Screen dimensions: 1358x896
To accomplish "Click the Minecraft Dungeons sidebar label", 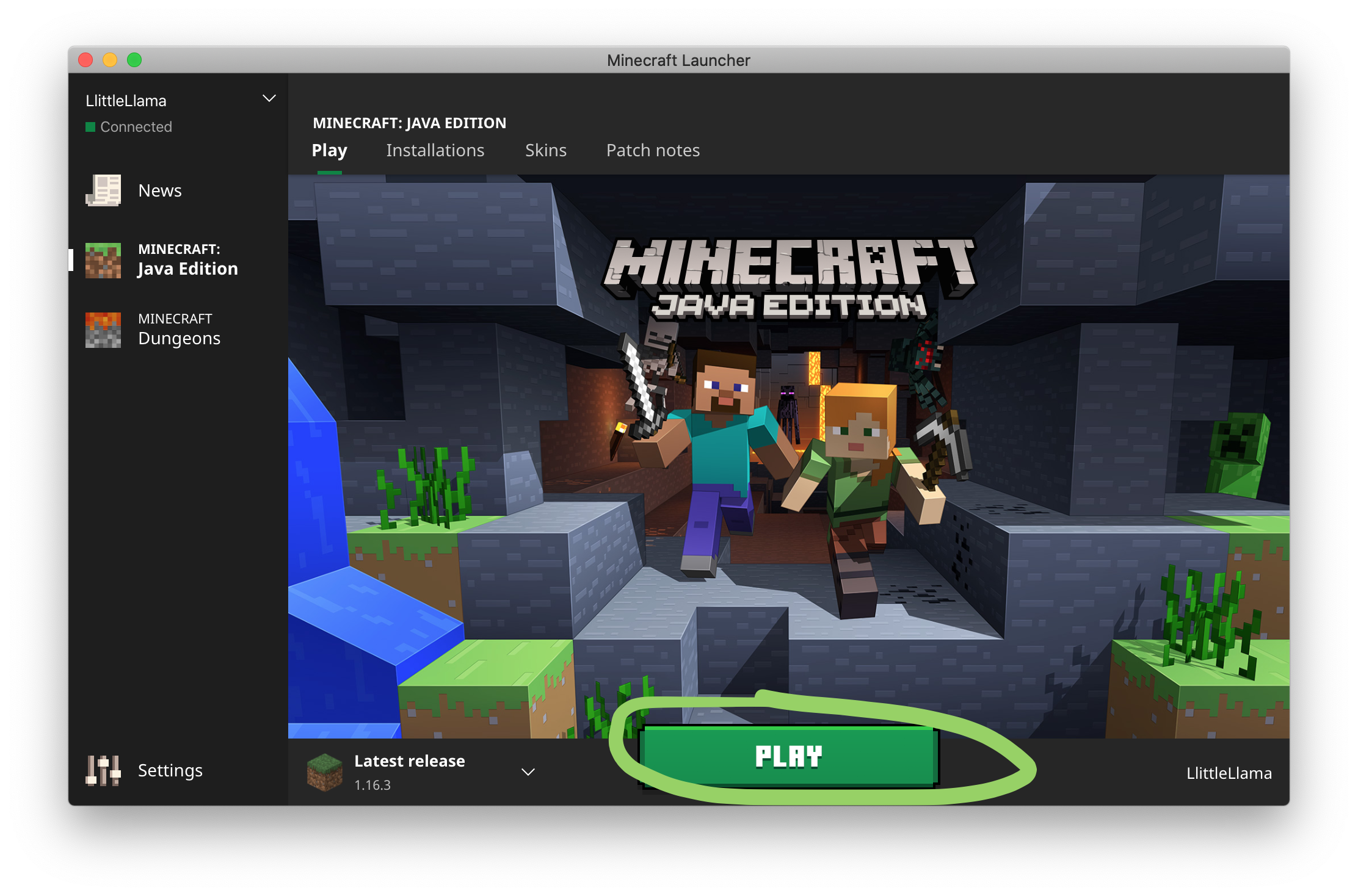I will [x=179, y=330].
